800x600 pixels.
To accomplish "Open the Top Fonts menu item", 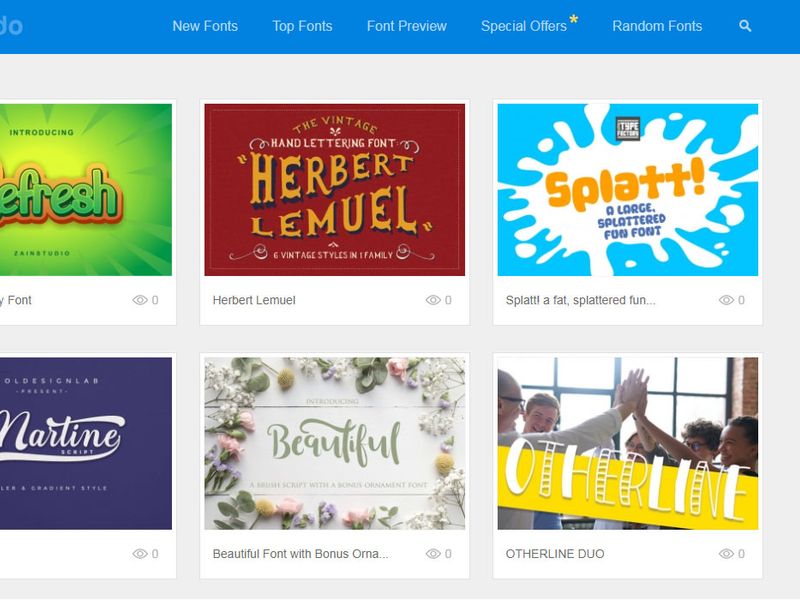I will (x=302, y=26).
